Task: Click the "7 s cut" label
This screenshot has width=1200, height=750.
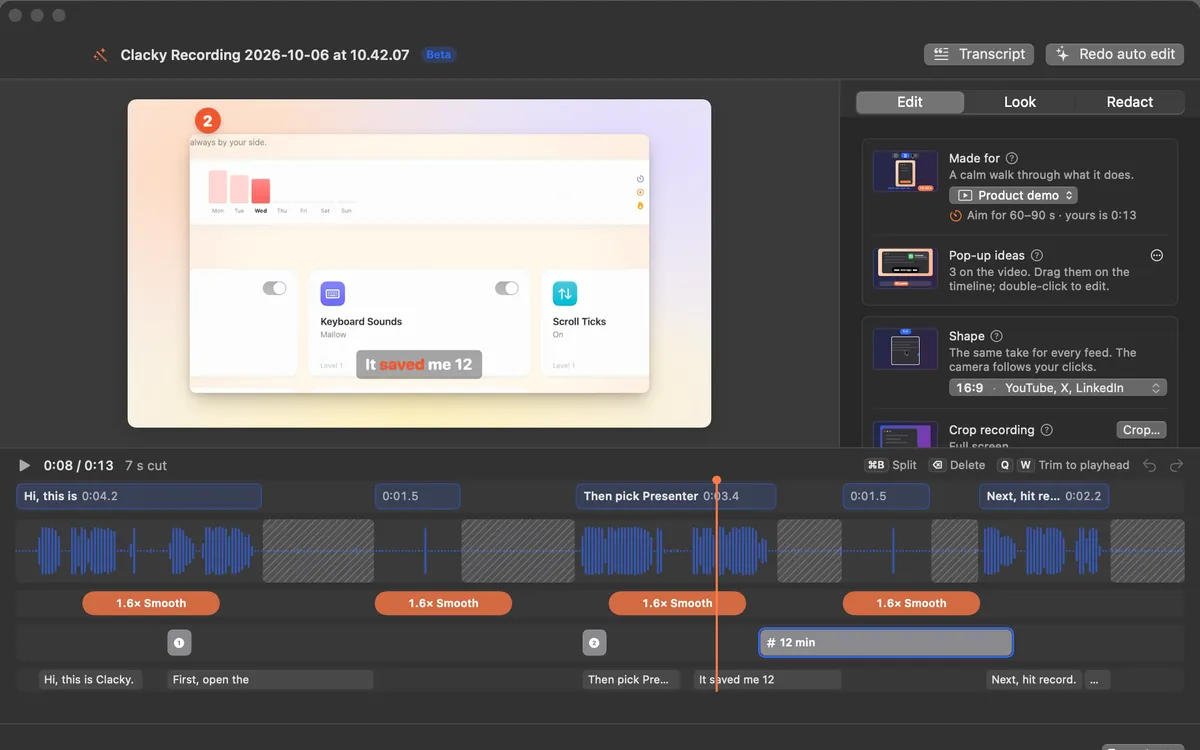Action: (146, 466)
